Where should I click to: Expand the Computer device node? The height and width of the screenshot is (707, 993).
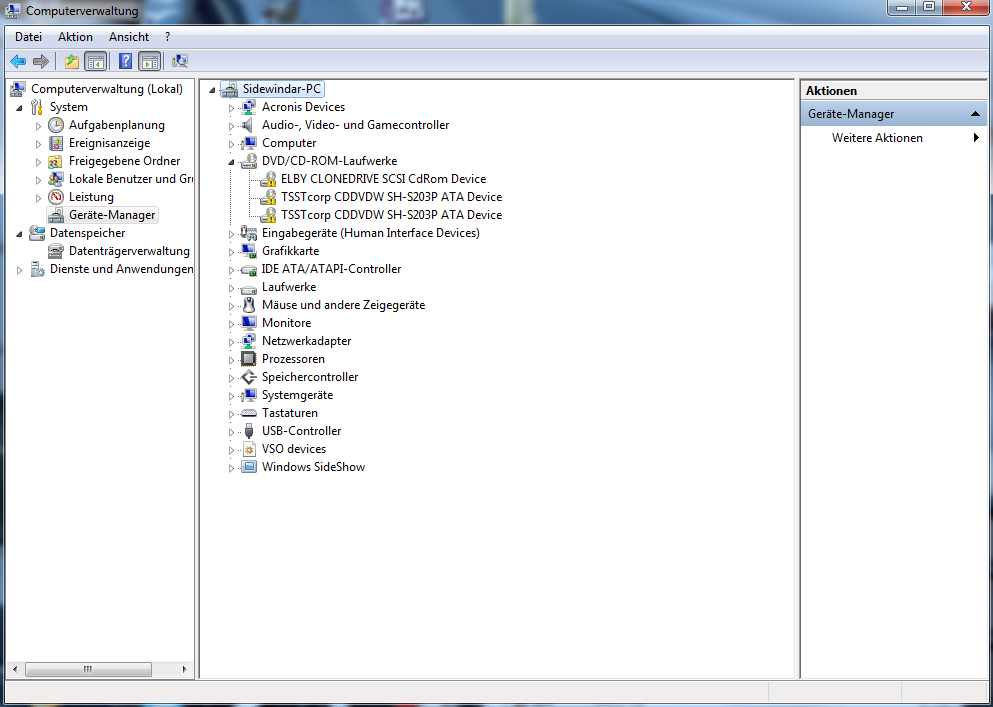click(x=231, y=144)
